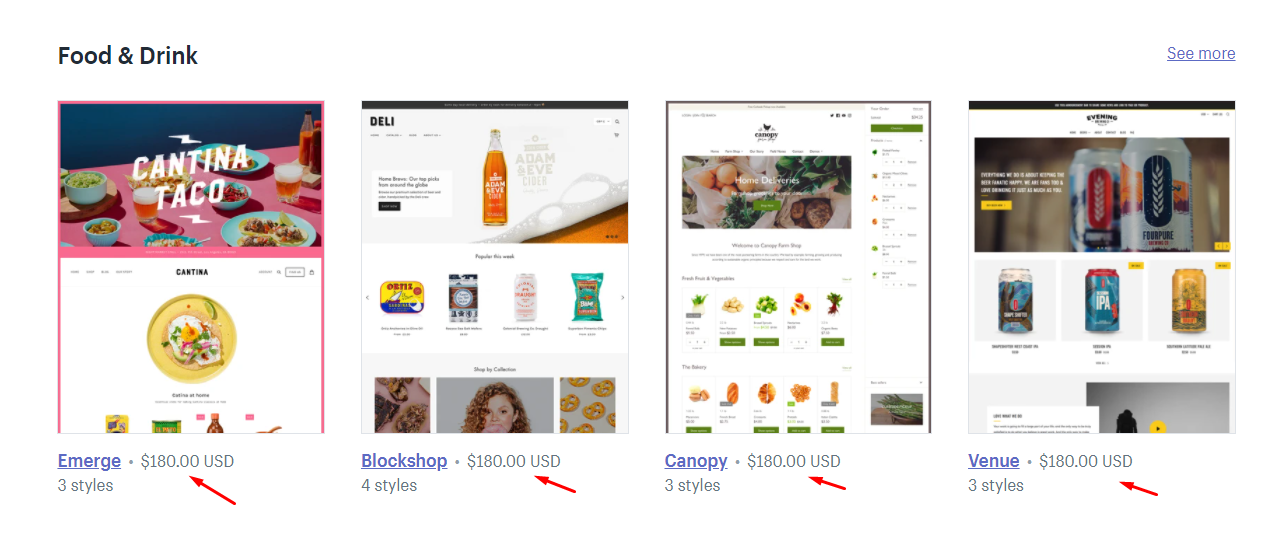Viewport: 1276px width, 545px height.
Task: Click the Canopy Home Deliveries hero image
Action: [767, 192]
